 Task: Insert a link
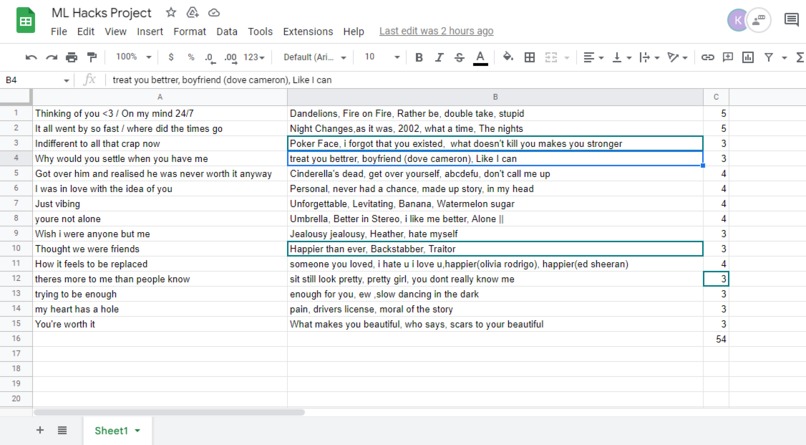[707, 58]
